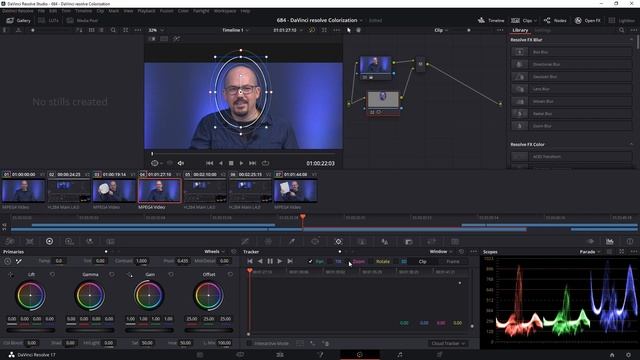Reset the Offset wheel
The height and width of the screenshot is (360, 640).
pyautogui.click(x=230, y=275)
